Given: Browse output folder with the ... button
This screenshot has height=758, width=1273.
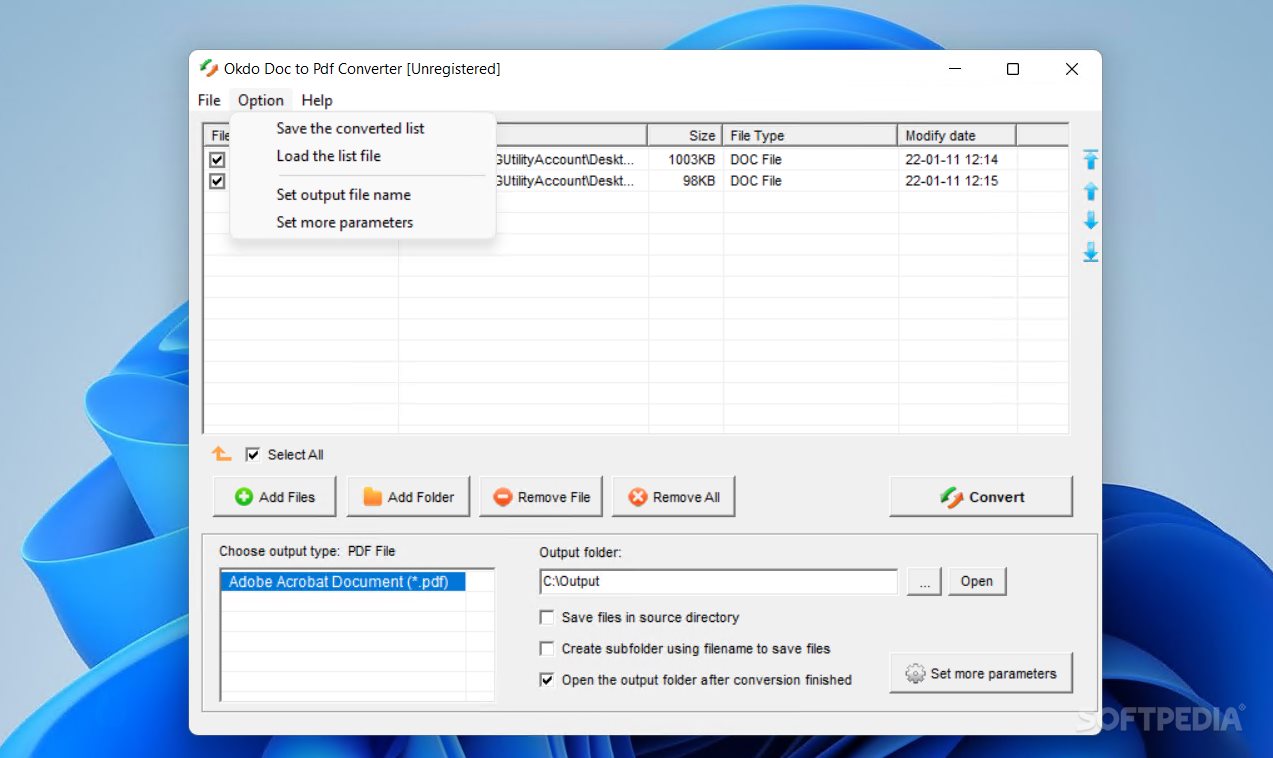Looking at the screenshot, I should pyautogui.click(x=925, y=581).
